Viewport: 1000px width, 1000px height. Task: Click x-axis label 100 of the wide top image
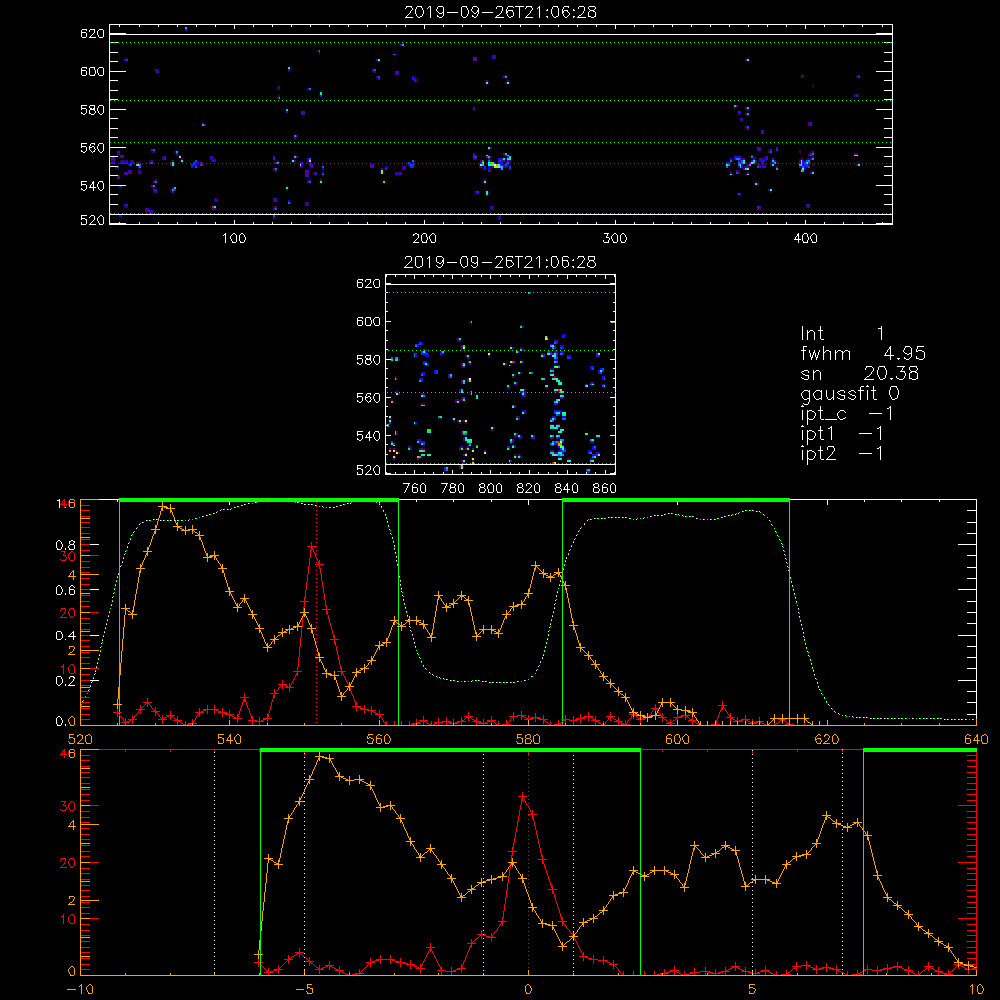click(x=234, y=239)
